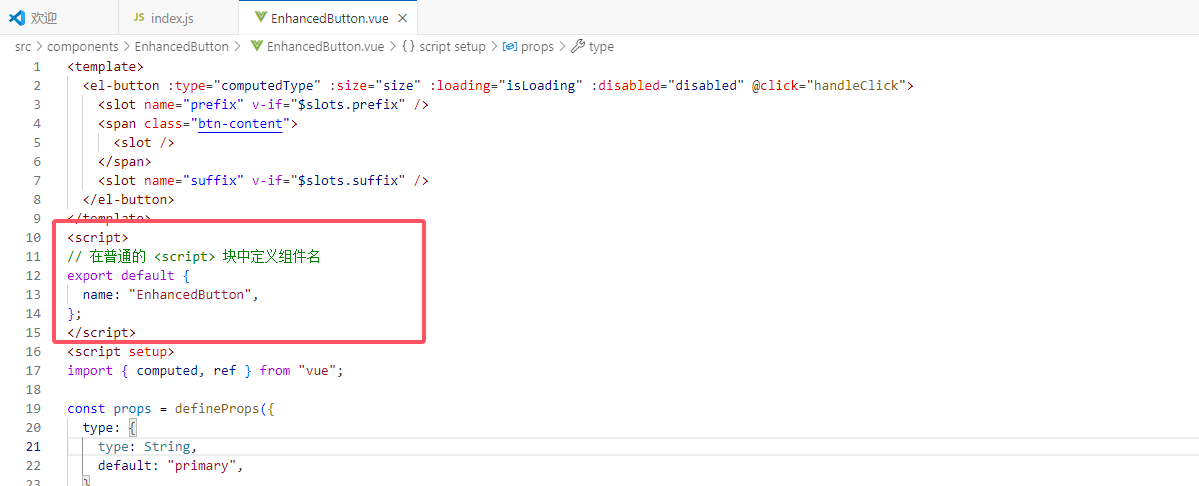The width and height of the screenshot is (1199, 486).
Task: Click the opening <template> tag on line 1
Action: [x=106, y=66]
